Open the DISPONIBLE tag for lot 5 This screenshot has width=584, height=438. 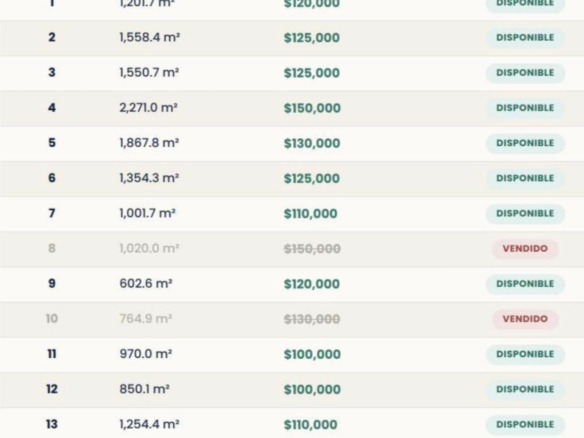pos(525,143)
